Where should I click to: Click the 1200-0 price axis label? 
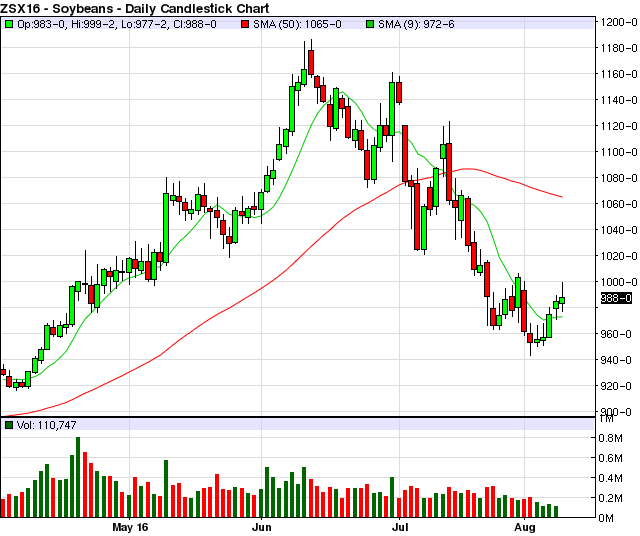(x=618, y=22)
